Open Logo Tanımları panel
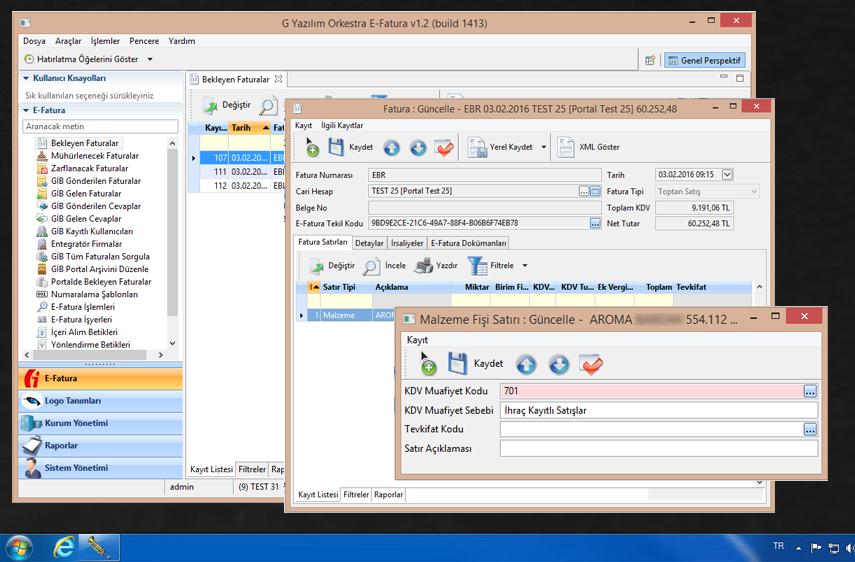855x562 pixels. pyautogui.click(x=100, y=401)
